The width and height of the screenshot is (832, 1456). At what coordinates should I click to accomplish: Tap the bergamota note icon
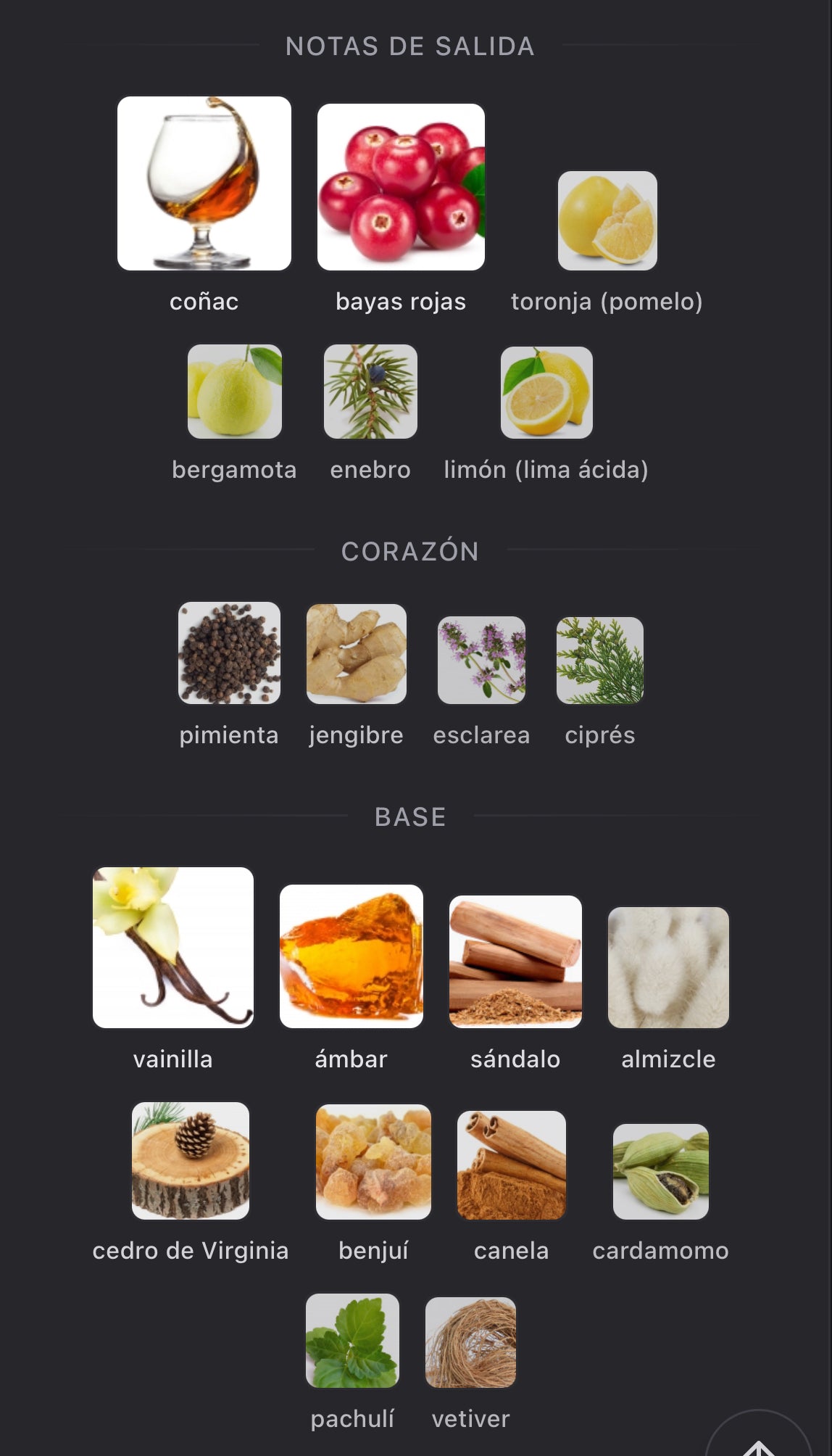235,392
